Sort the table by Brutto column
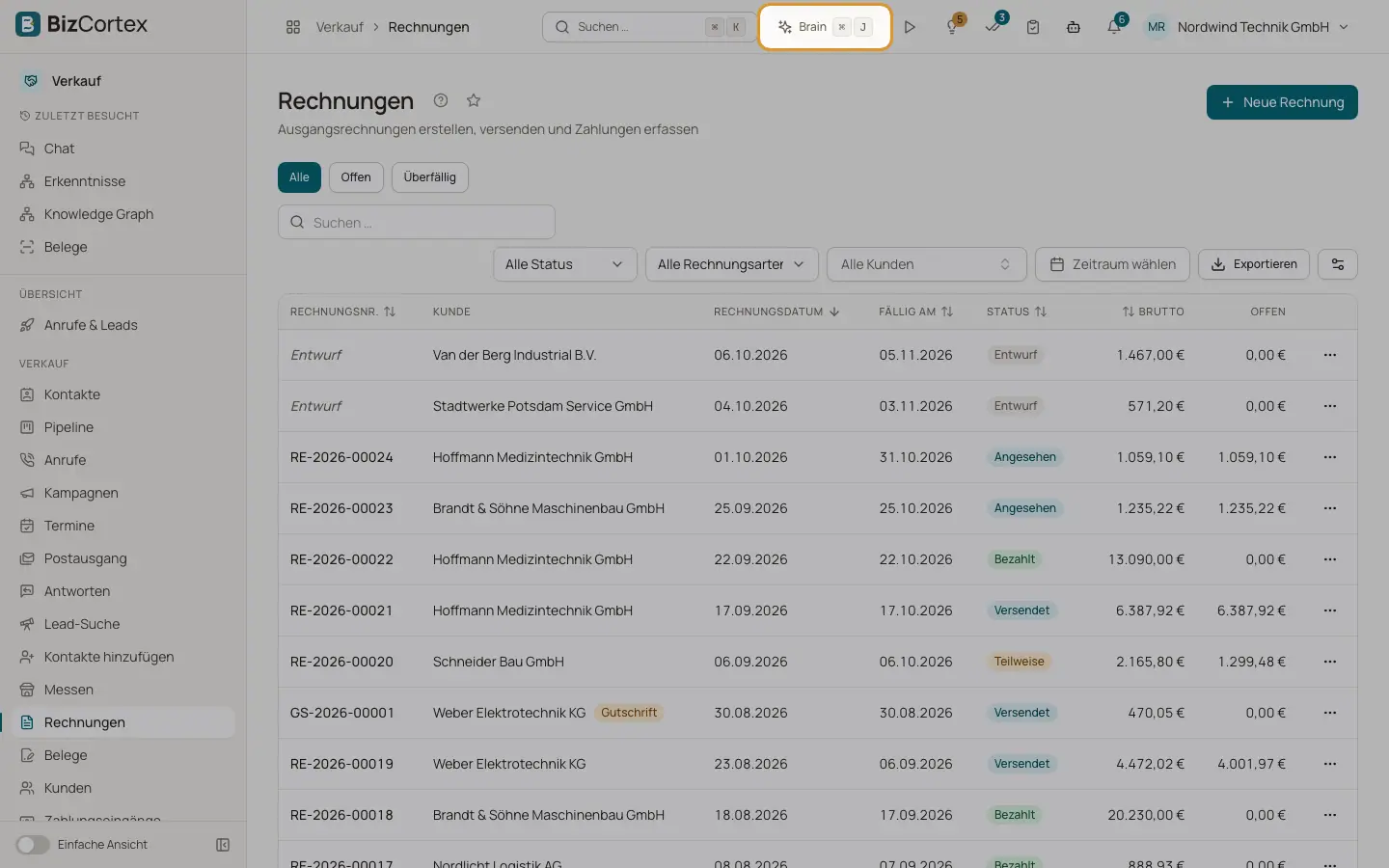 pyautogui.click(x=1153, y=312)
